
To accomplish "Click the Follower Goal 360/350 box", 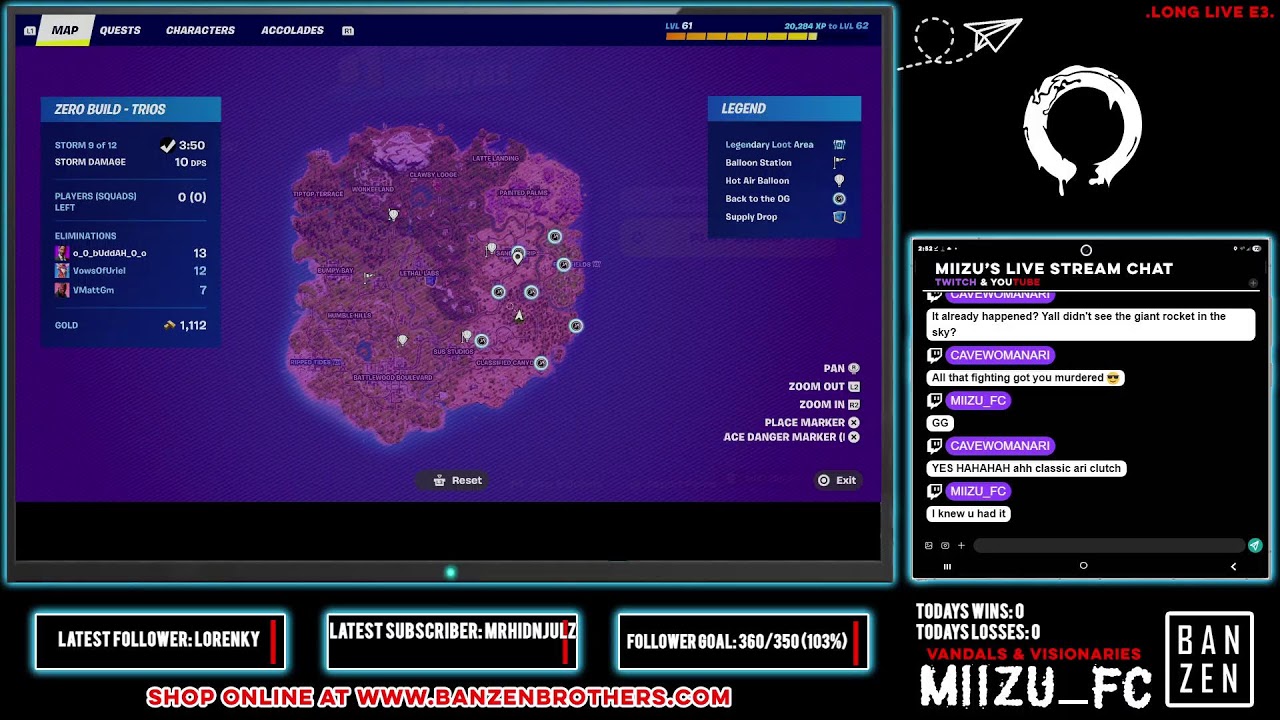I will (x=743, y=641).
